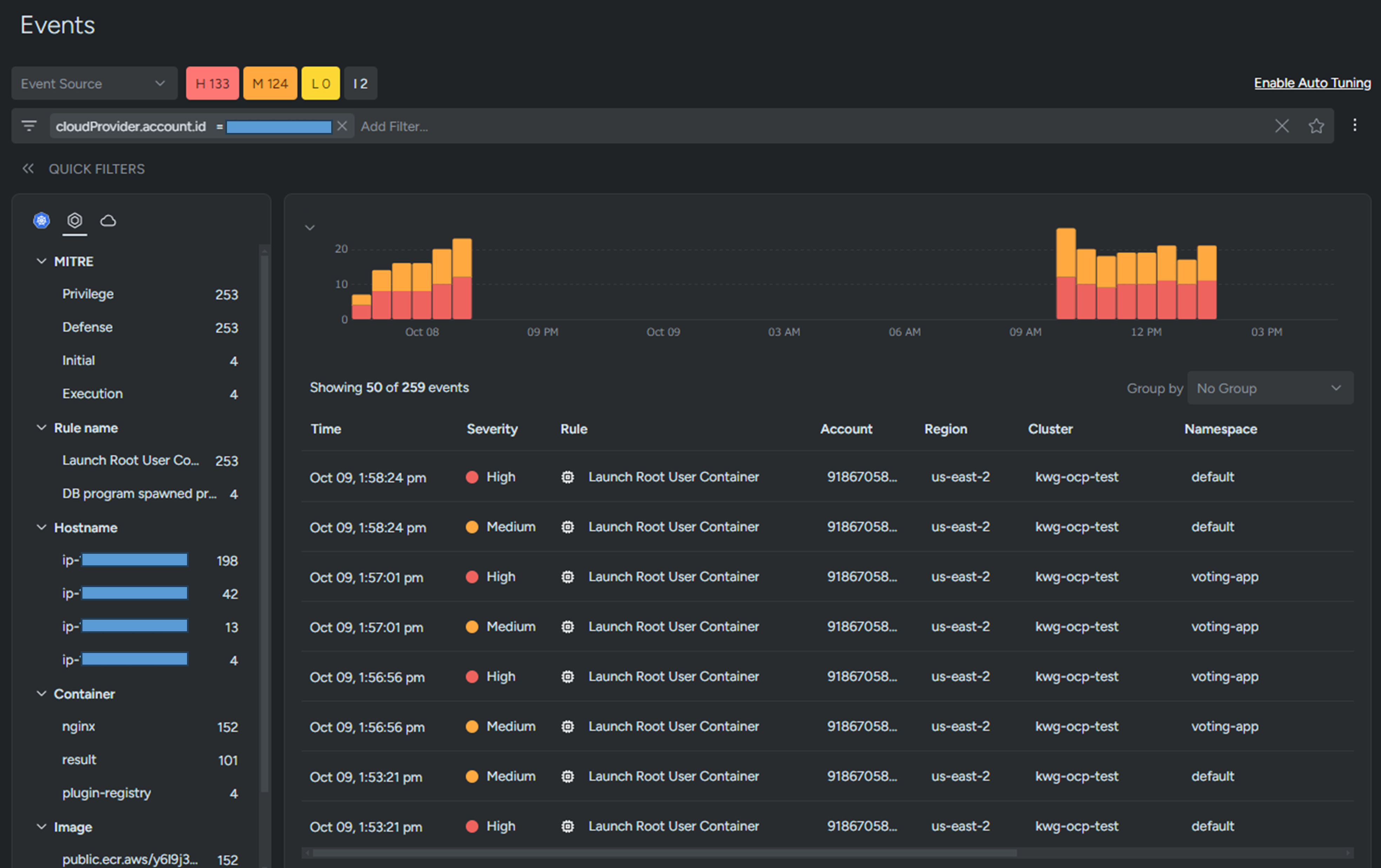Toggle the Medium severity M 124 badge
The width and height of the screenshot is (1381, 868).
pos(270,84)
